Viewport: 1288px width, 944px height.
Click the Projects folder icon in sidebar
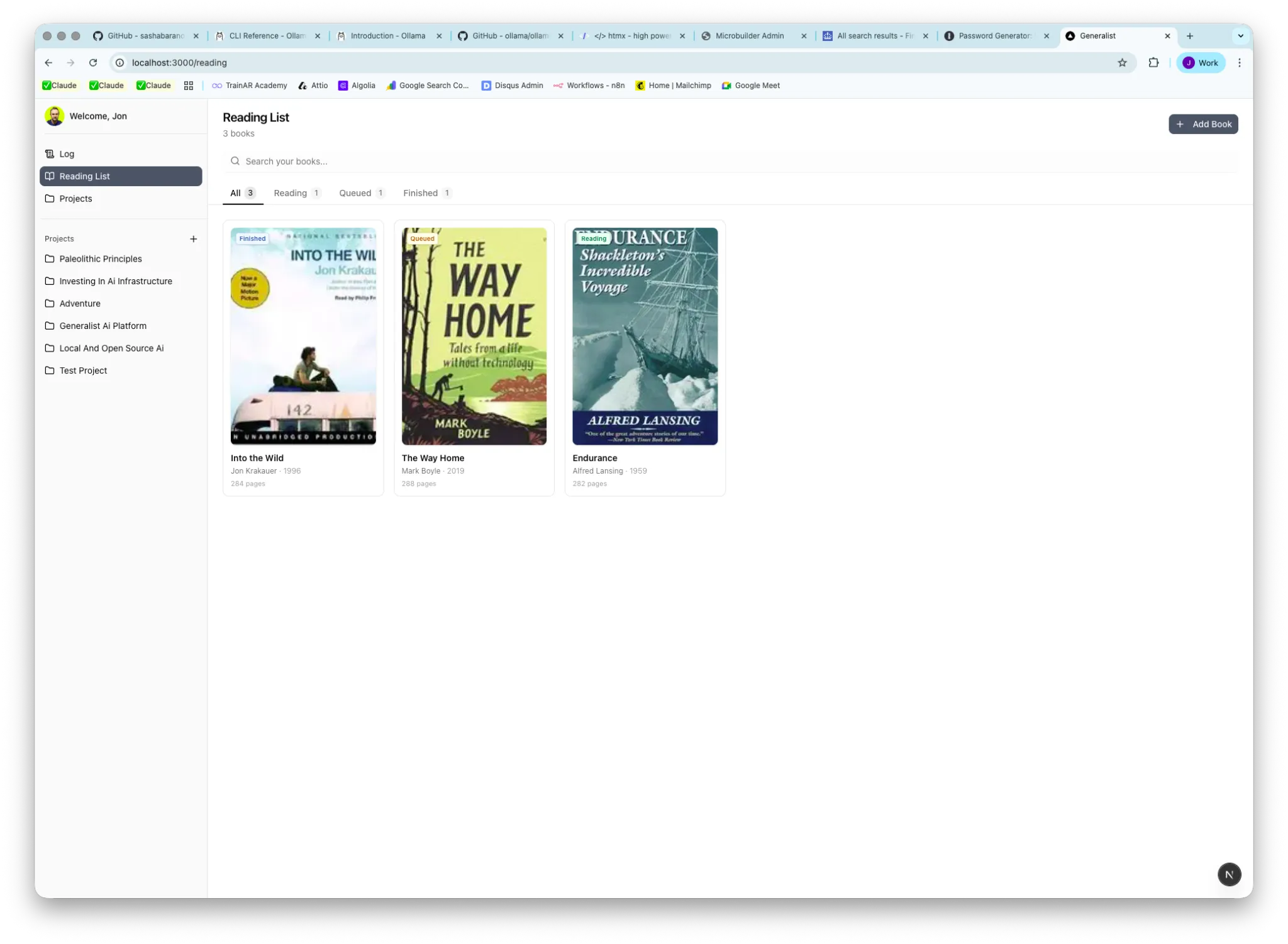(50, 198)
